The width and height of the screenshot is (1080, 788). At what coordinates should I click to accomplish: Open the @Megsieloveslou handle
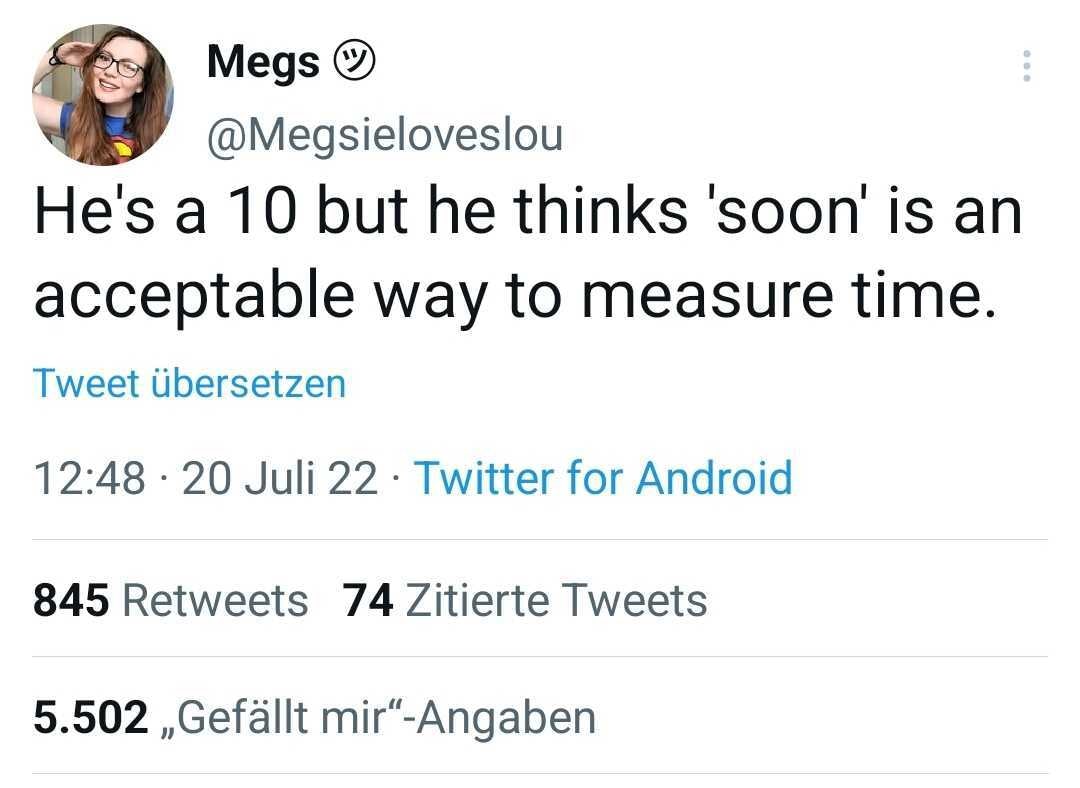click(x=385, y=134)
